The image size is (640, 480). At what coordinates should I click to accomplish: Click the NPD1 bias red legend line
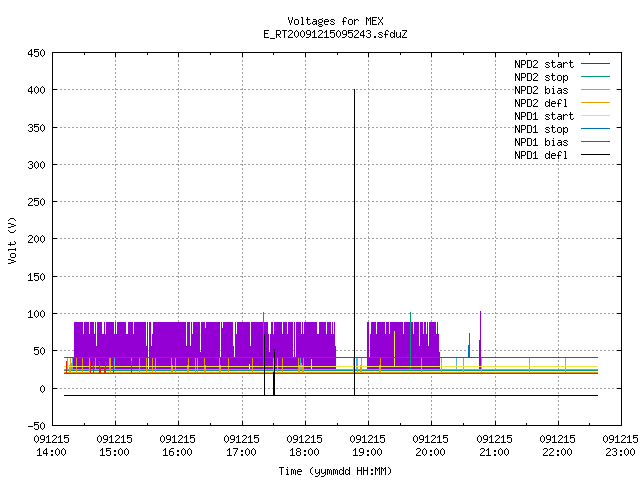click(x=595, y=142)
